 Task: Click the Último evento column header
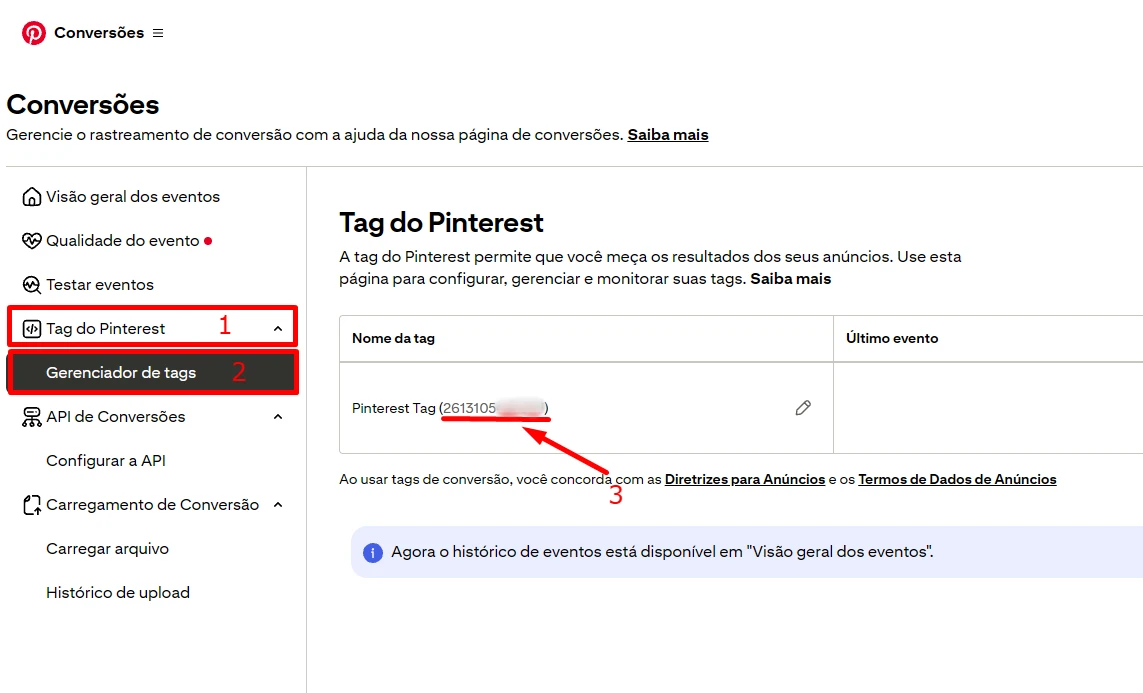pyautogui.click(x=892, y=338)
